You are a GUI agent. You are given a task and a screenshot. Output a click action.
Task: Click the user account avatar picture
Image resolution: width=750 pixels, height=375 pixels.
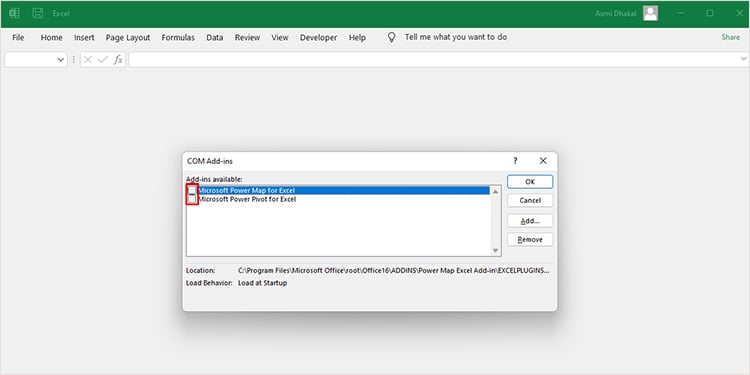click(x=651, y=13)
